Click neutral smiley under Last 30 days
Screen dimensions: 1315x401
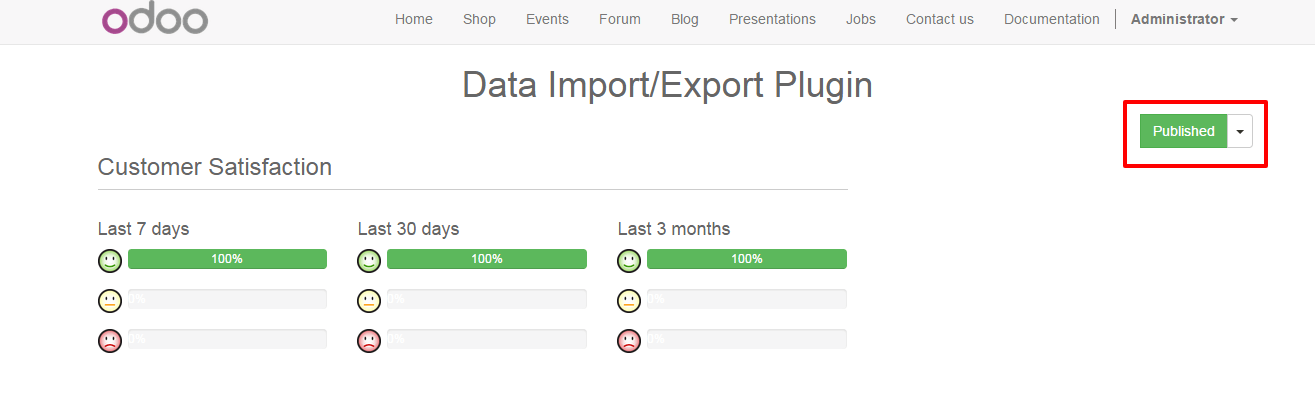click(x=369, y=301)
